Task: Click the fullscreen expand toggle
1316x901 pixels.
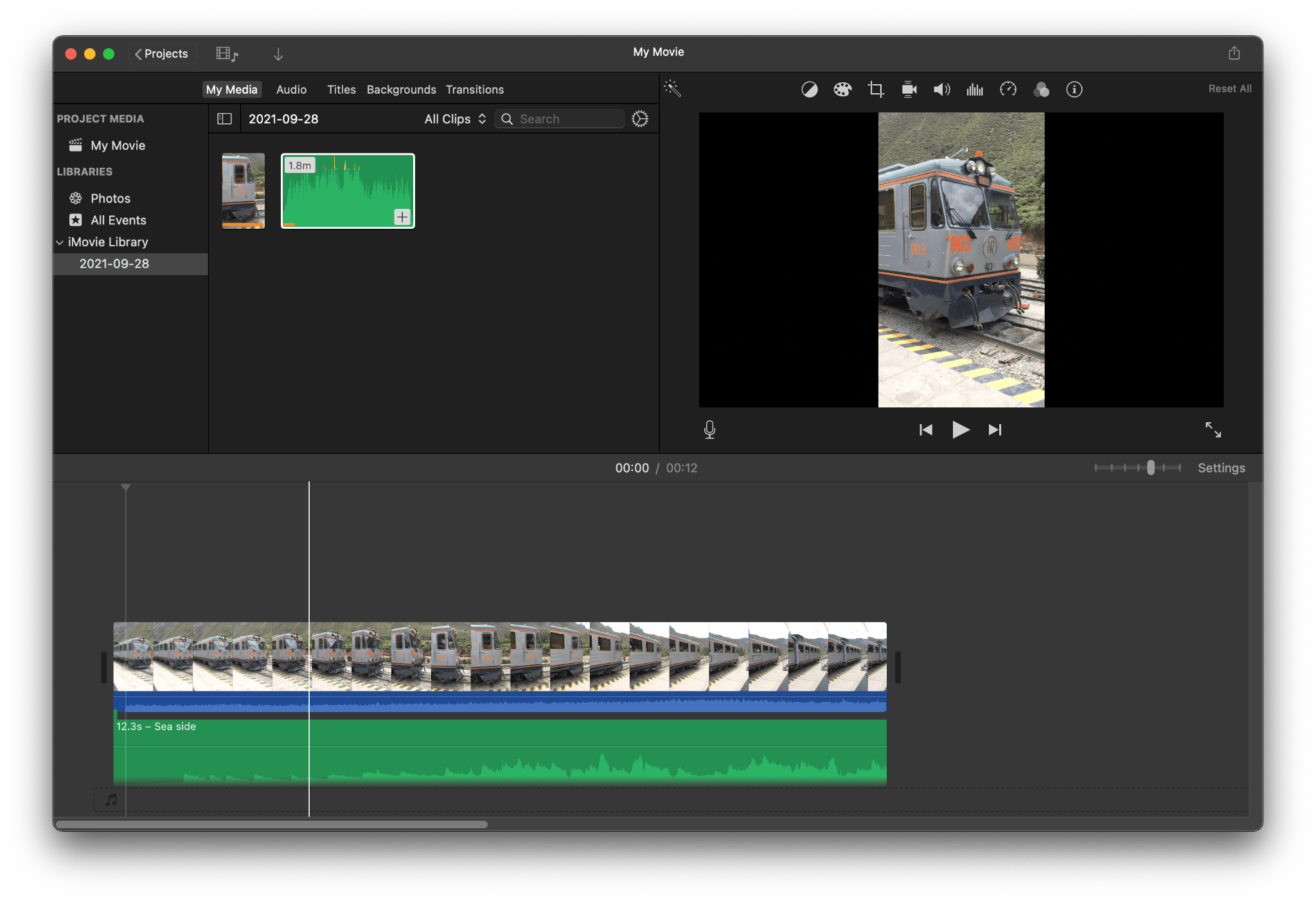Action: (1214, 430)
